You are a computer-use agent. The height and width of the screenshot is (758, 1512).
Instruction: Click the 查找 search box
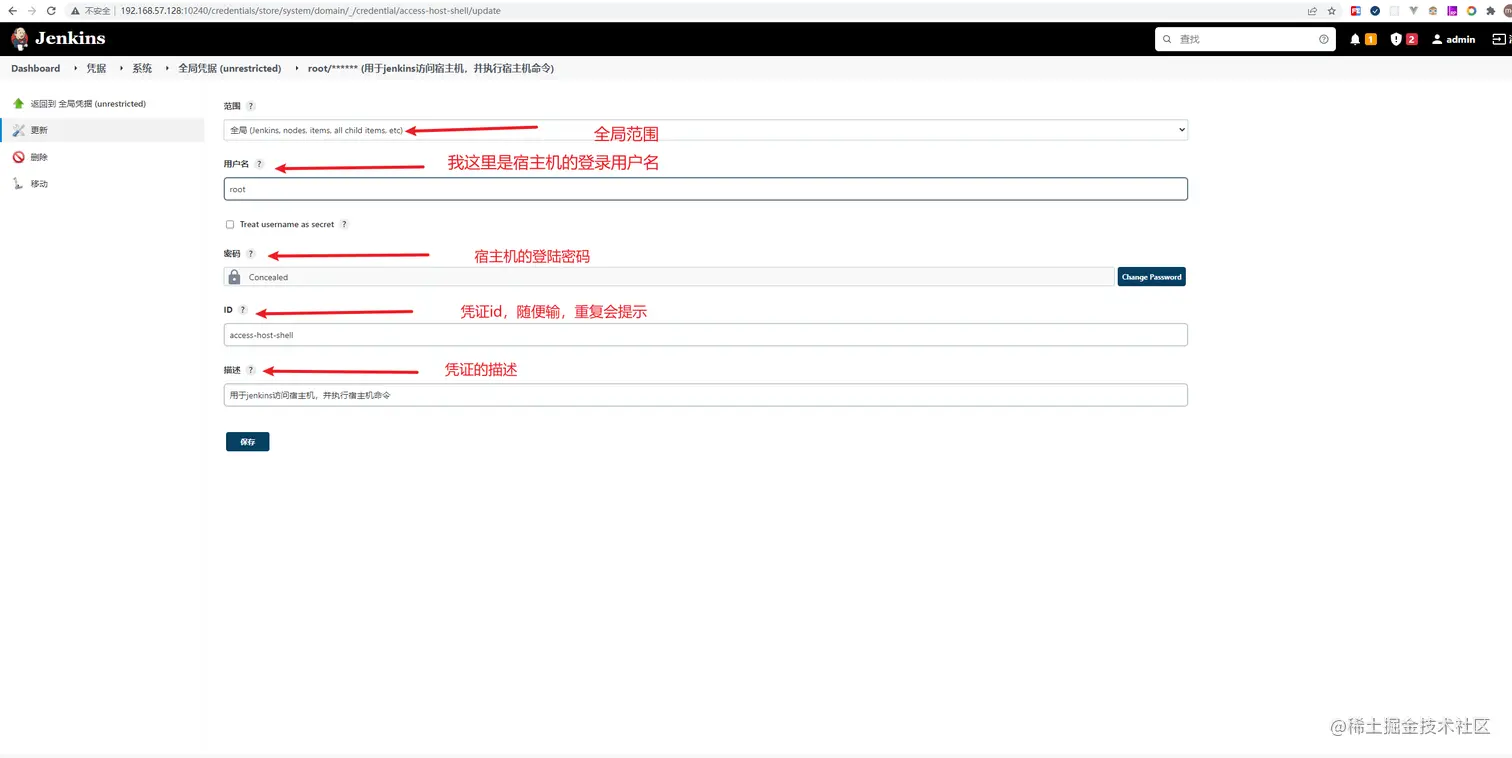1245,39
